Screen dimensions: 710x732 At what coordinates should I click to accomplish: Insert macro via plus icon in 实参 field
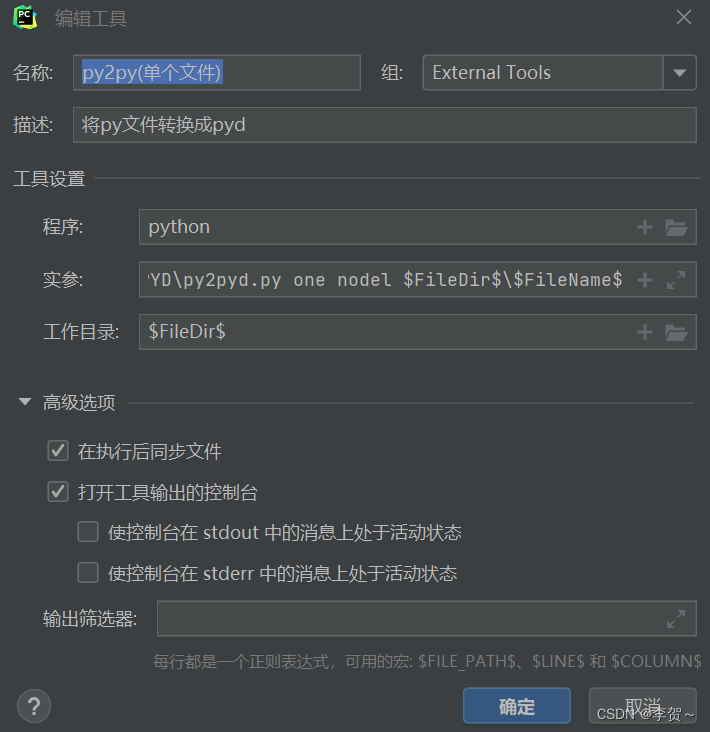(x=645, y=280)
